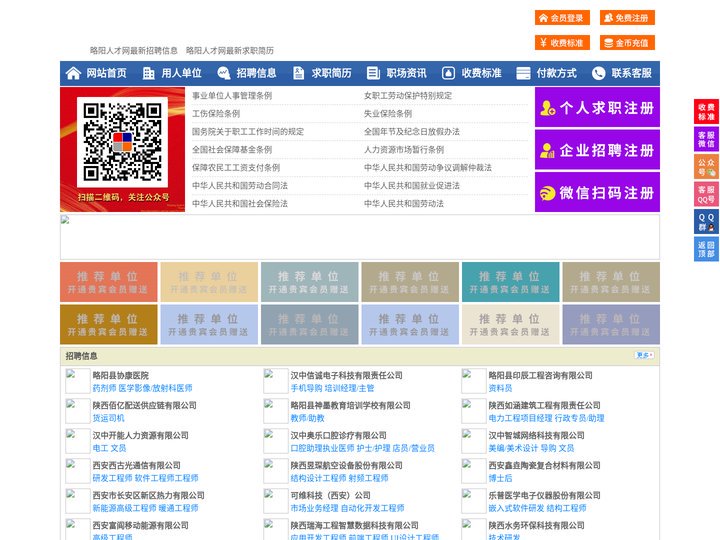Screen dimensions: 720x540
Task: Click the QR code banner image
Action: click(x=122, y=149)
